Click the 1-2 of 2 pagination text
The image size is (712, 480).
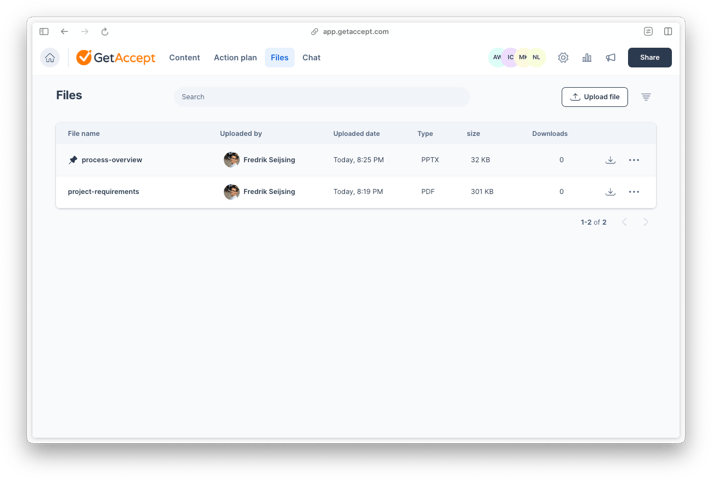point(593,222)
